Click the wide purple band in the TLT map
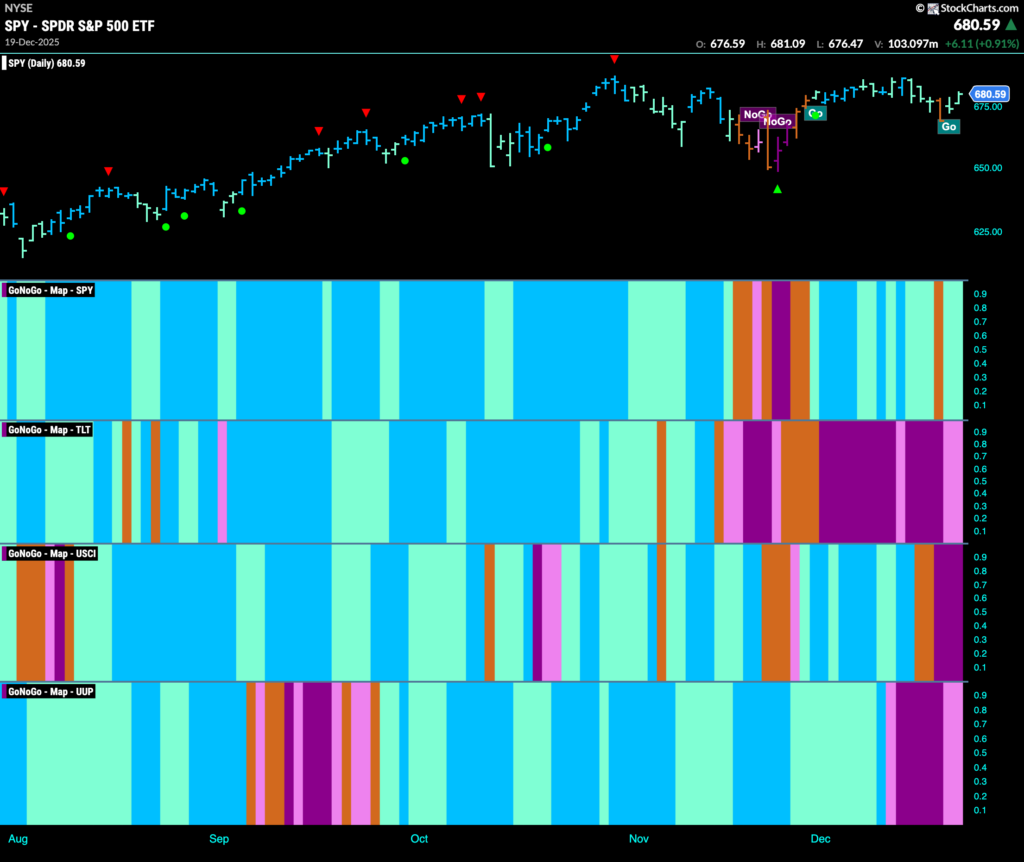The height and width of the screenshot is (862, 1024). [857, 482]
